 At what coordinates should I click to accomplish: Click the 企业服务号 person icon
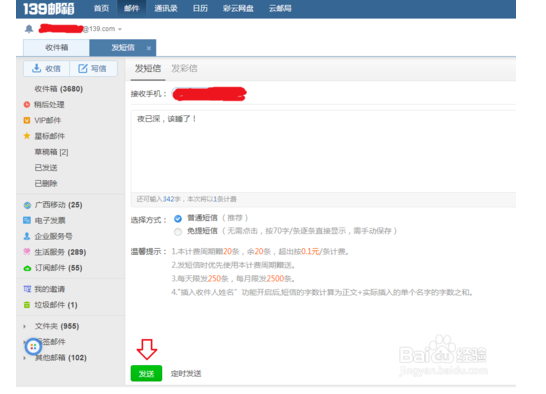[27, 236]
